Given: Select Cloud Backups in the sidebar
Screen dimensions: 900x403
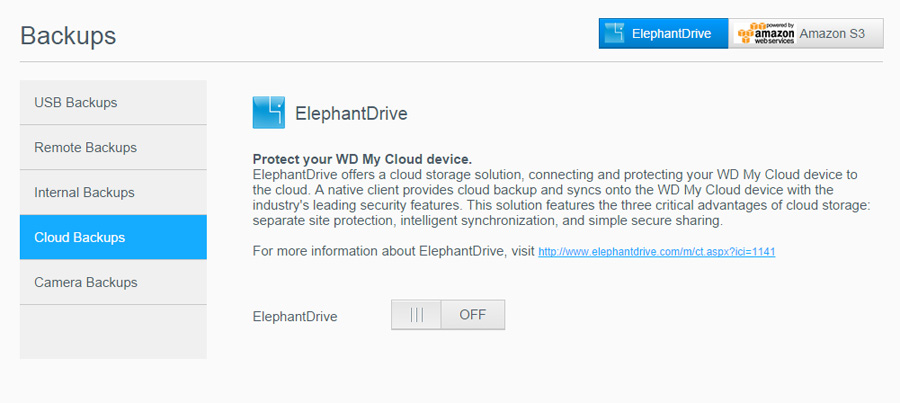Looking at the screenshot, I should pos(113,238).
